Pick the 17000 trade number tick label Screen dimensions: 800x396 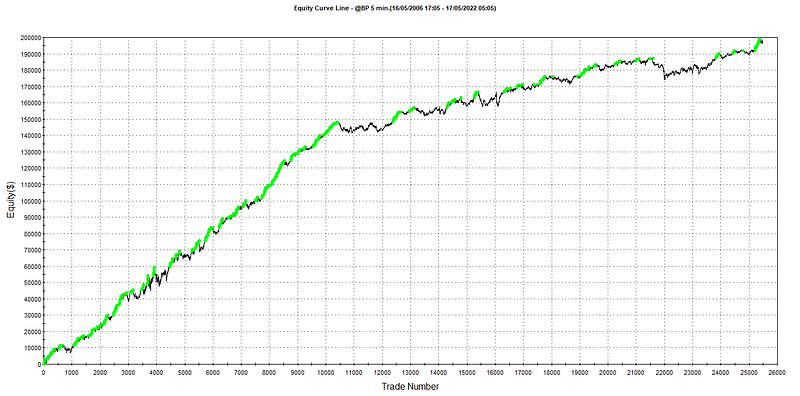[523, 373]
